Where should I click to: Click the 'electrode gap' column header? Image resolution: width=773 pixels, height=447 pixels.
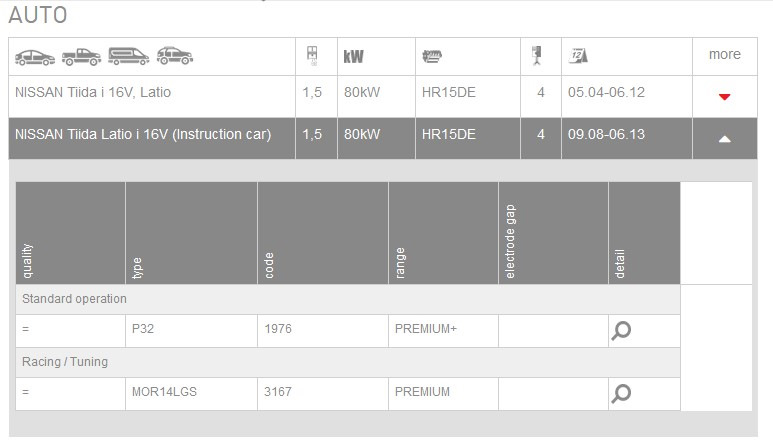tap(553, 233)
